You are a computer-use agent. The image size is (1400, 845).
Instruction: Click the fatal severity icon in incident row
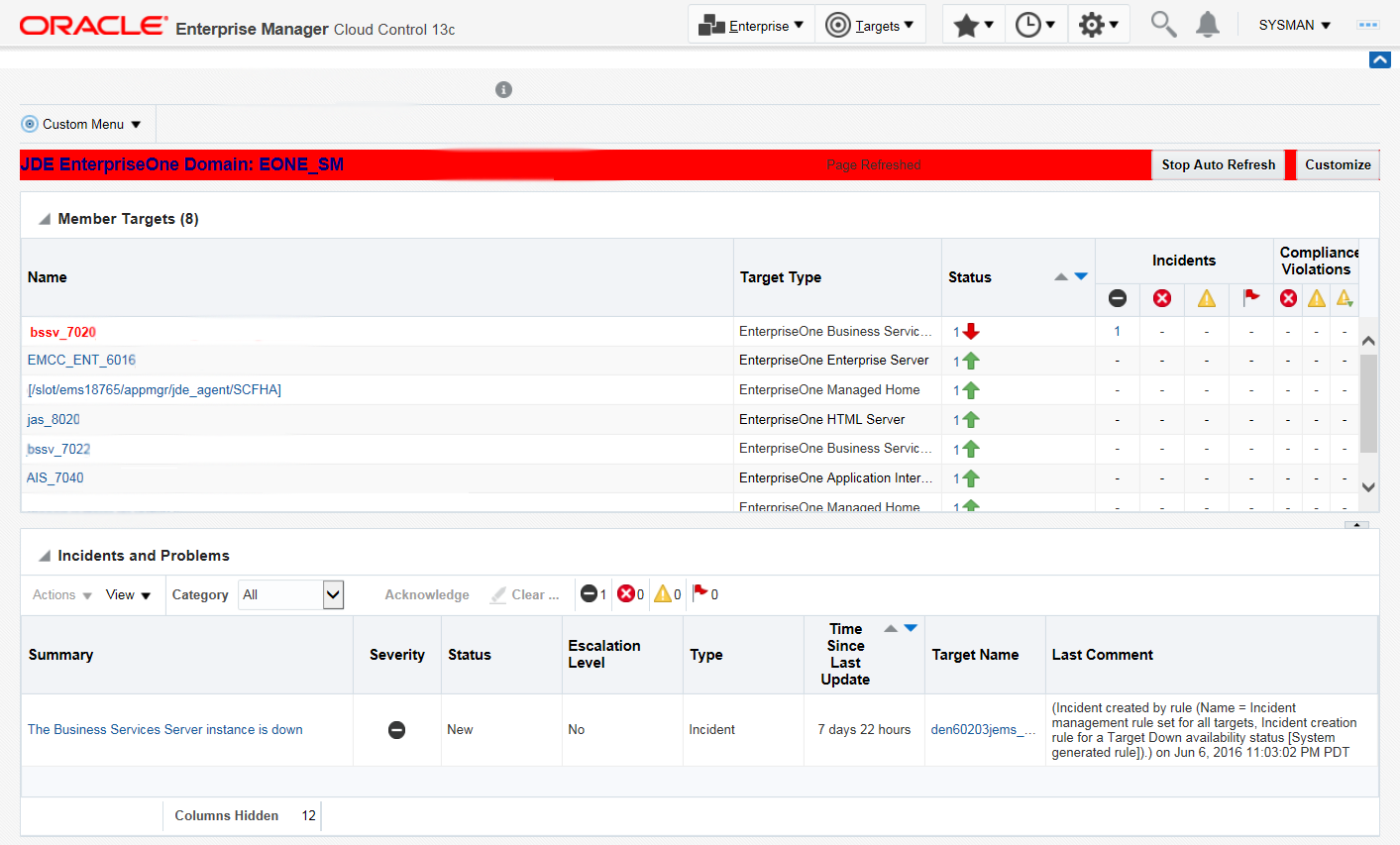(396, 730)
